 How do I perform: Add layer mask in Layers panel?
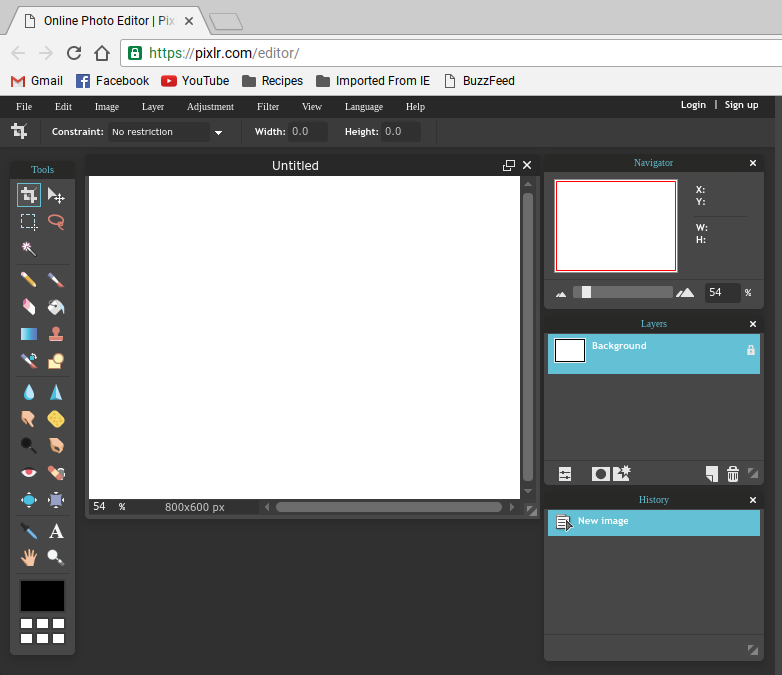pos(600,474)
